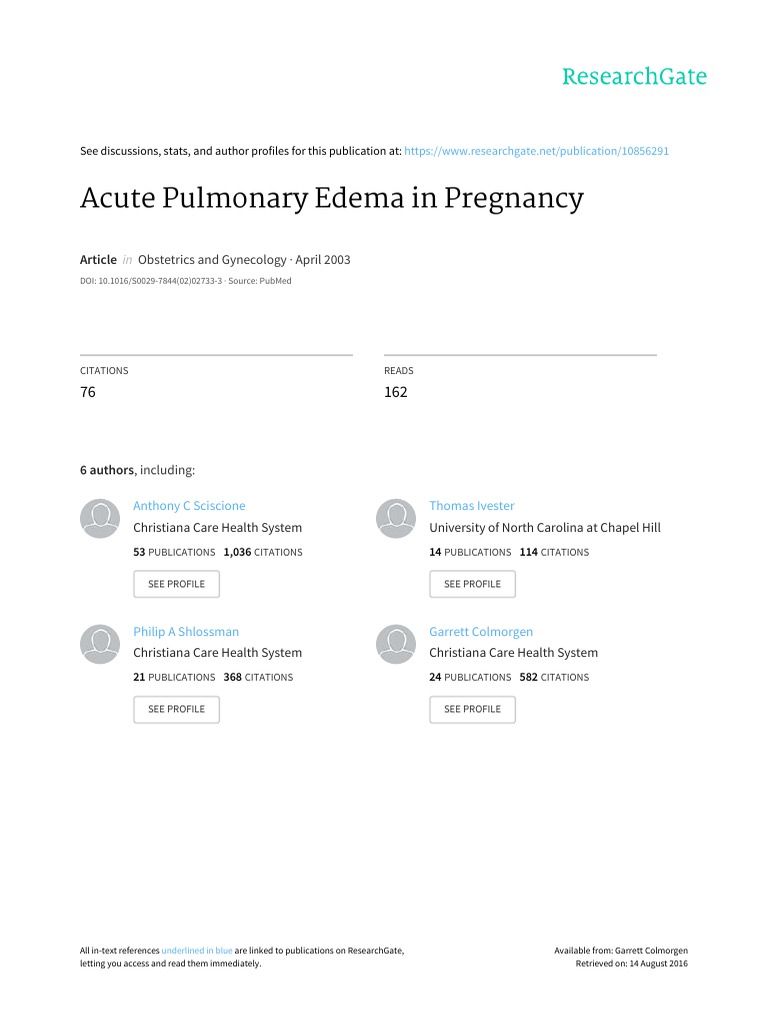The height and width of the screenshot is (1024, 768).
Task: Open Thomas Ivester's name link
Action: [x=471, y=506]
